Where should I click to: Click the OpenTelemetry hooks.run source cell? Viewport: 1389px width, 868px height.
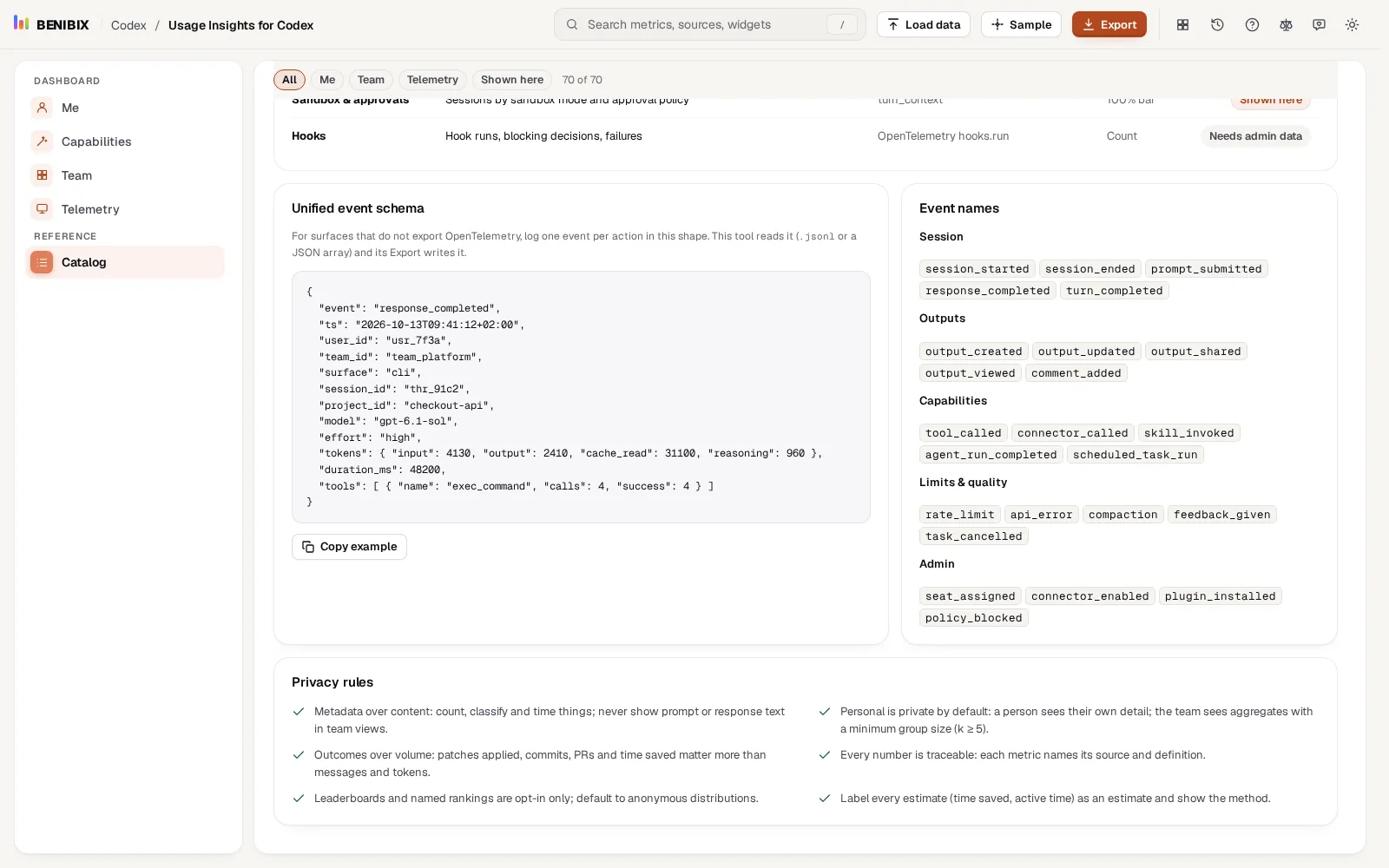coord(943,136)
